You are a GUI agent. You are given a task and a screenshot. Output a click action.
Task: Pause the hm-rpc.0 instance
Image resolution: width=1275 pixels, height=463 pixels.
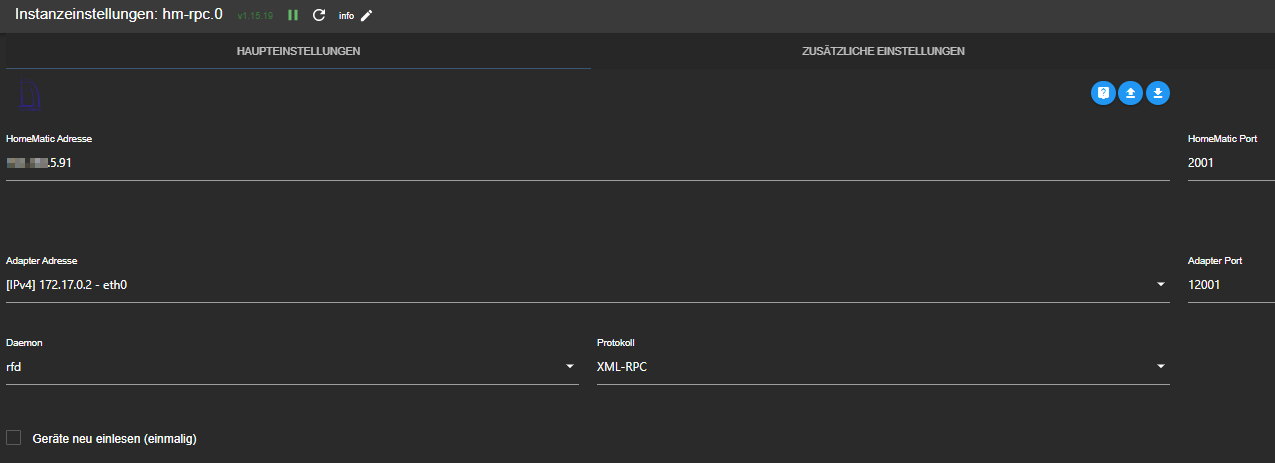coord(293,16)
